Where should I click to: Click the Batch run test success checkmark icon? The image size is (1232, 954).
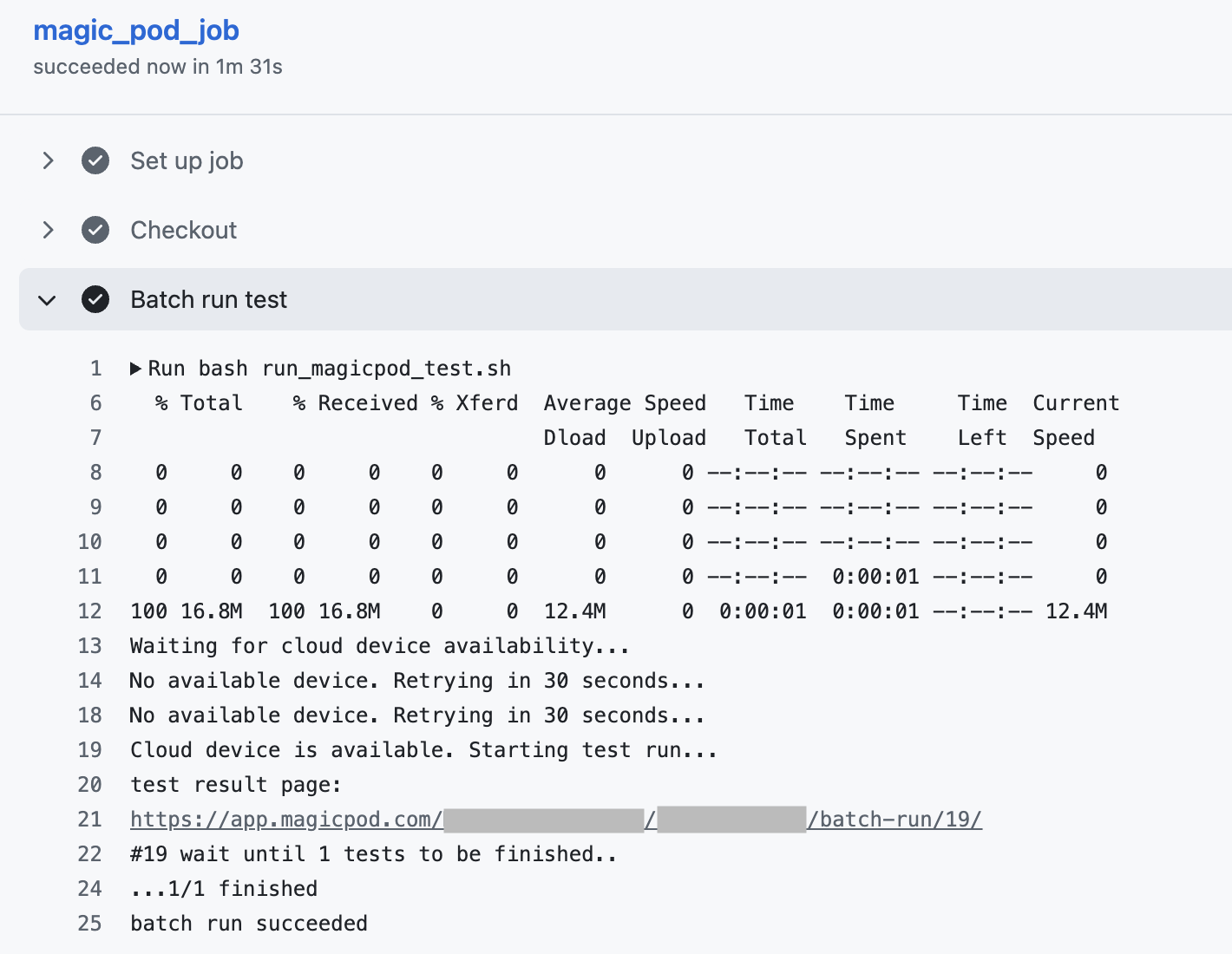pyautogui.click(x=95, y=299)
